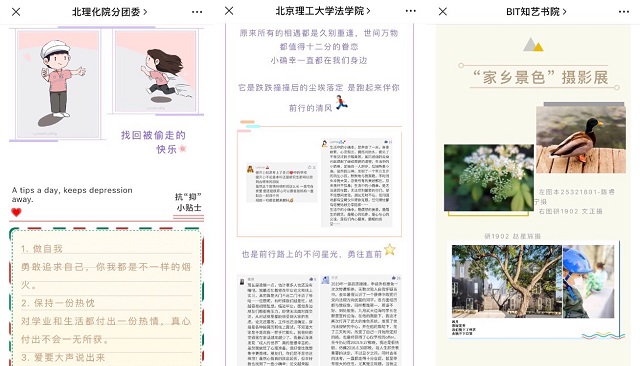Tap the red heart icon
The width and height of the screenshot is (640, 366).
pyautogui.click(x=16, y=212)
